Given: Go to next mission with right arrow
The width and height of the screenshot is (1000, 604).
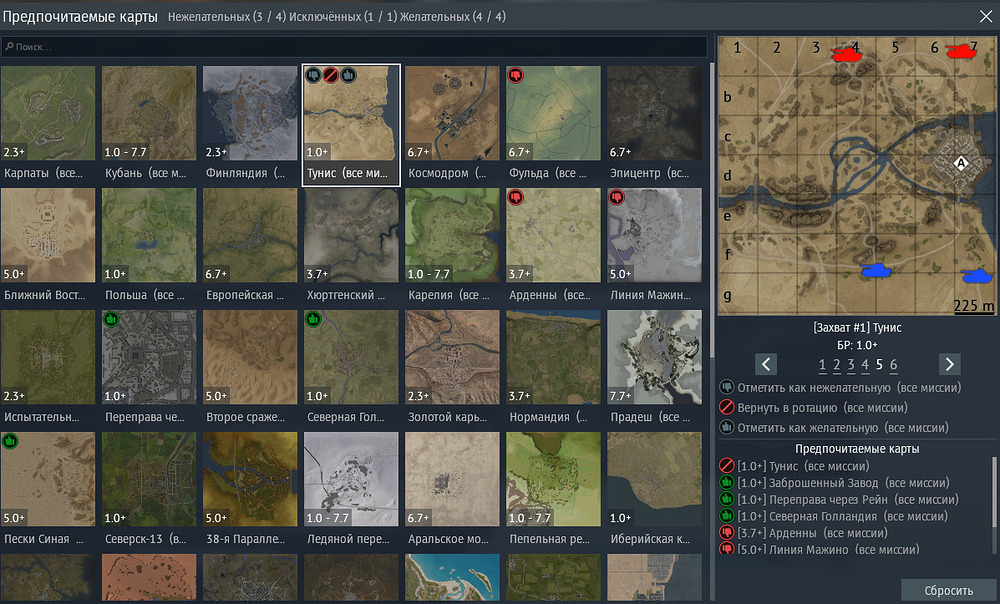Looking at the screenshot, I should tap(950, 364).
